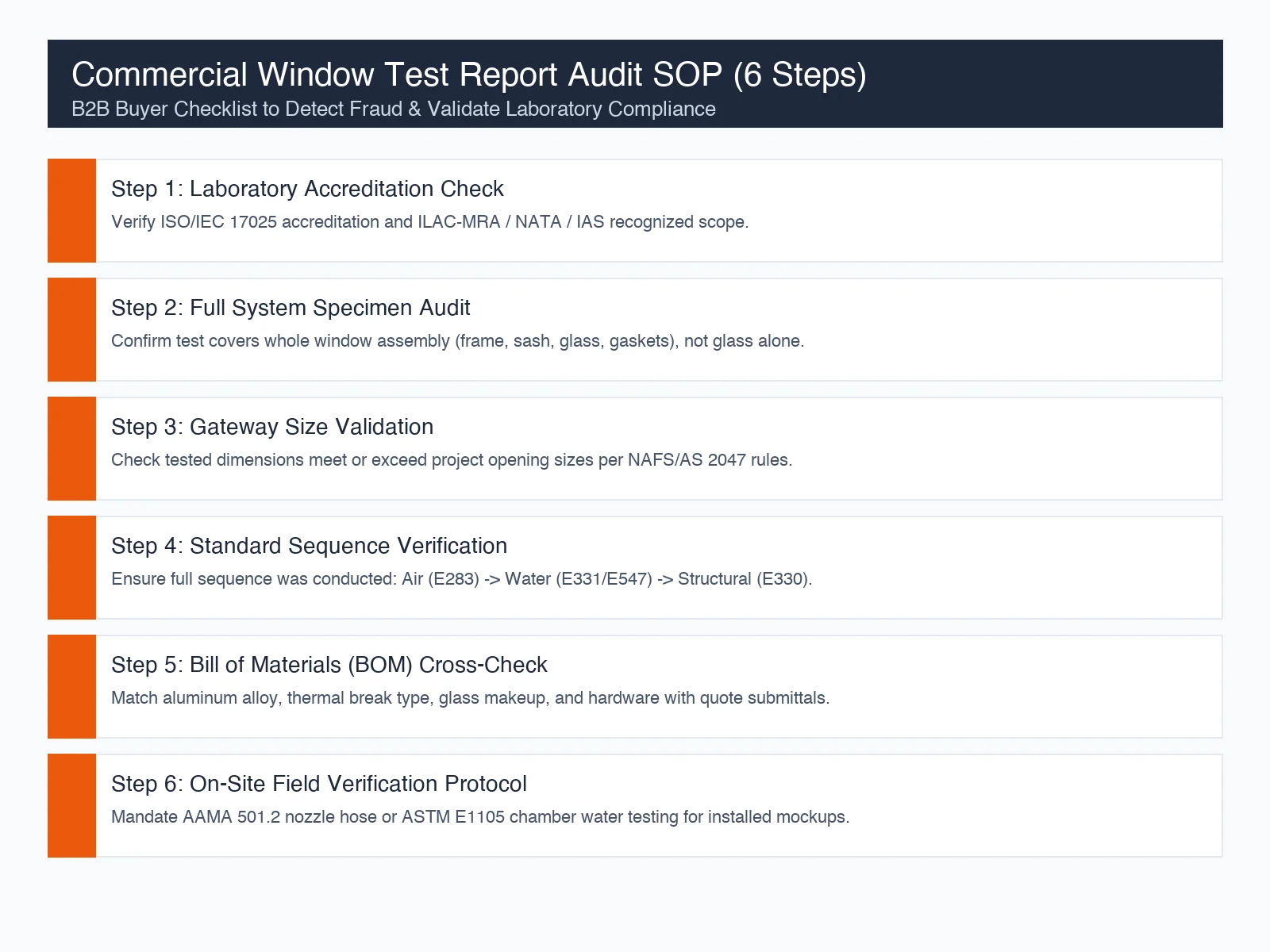Image resolution: width=1270 pixels, height=952 pixels.
Task: Click the 'Match aluminum alloy, thermal break type' line
Action: [471, 698]
